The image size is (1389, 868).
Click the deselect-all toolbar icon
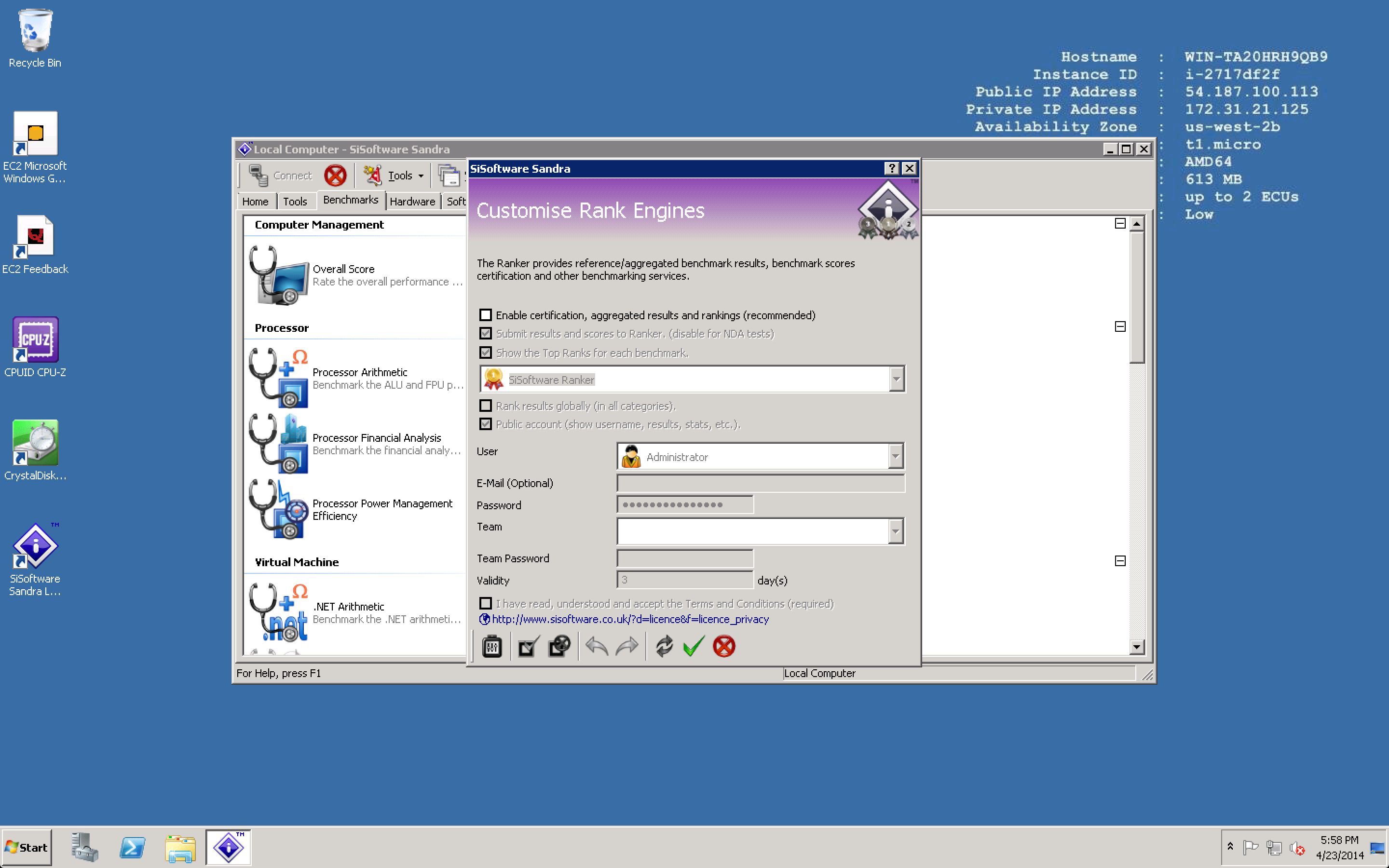pos(559,646)
